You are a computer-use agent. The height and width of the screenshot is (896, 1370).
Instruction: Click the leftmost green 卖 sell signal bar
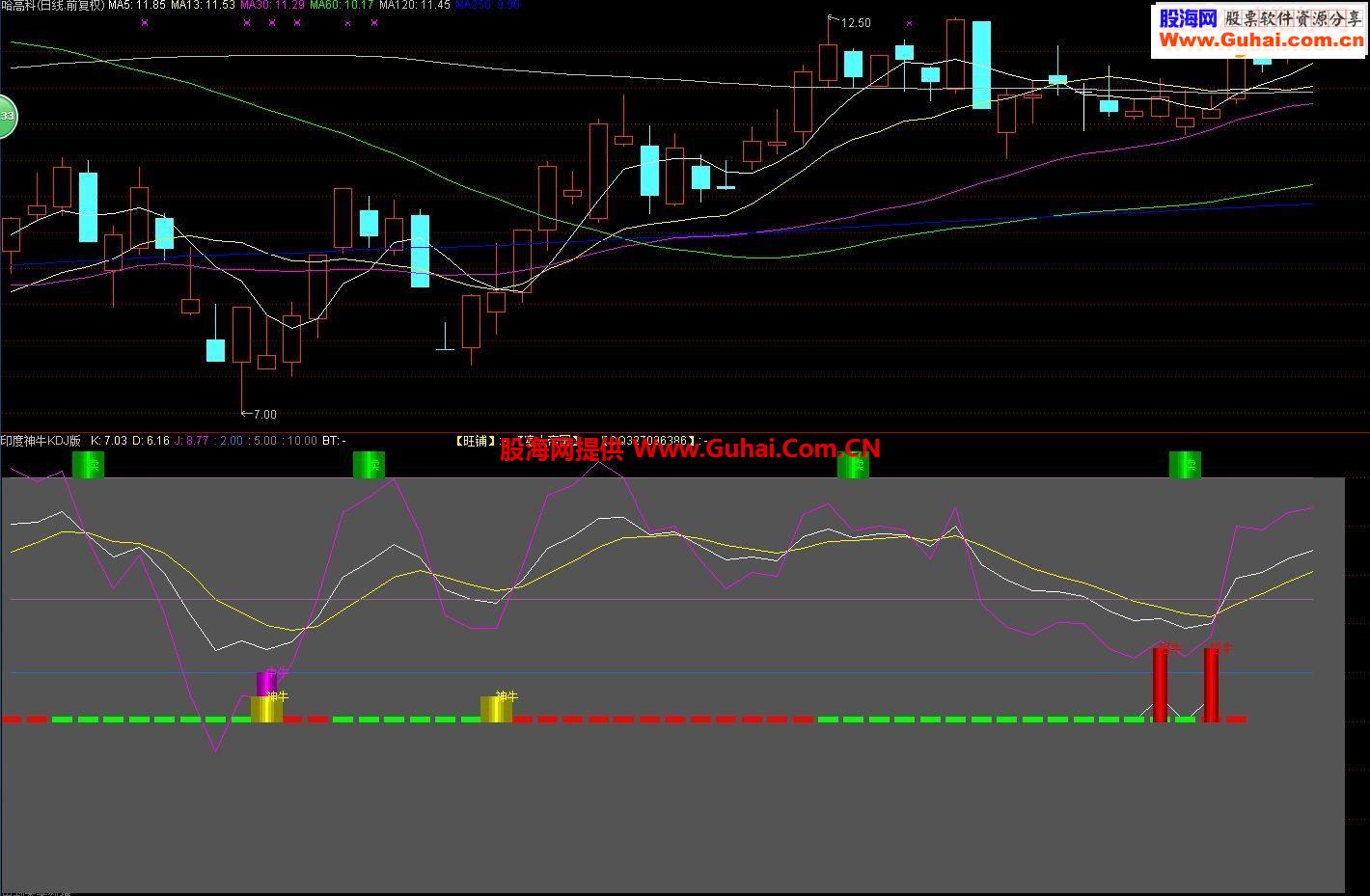pyautogui.click(x=88, y=465)
